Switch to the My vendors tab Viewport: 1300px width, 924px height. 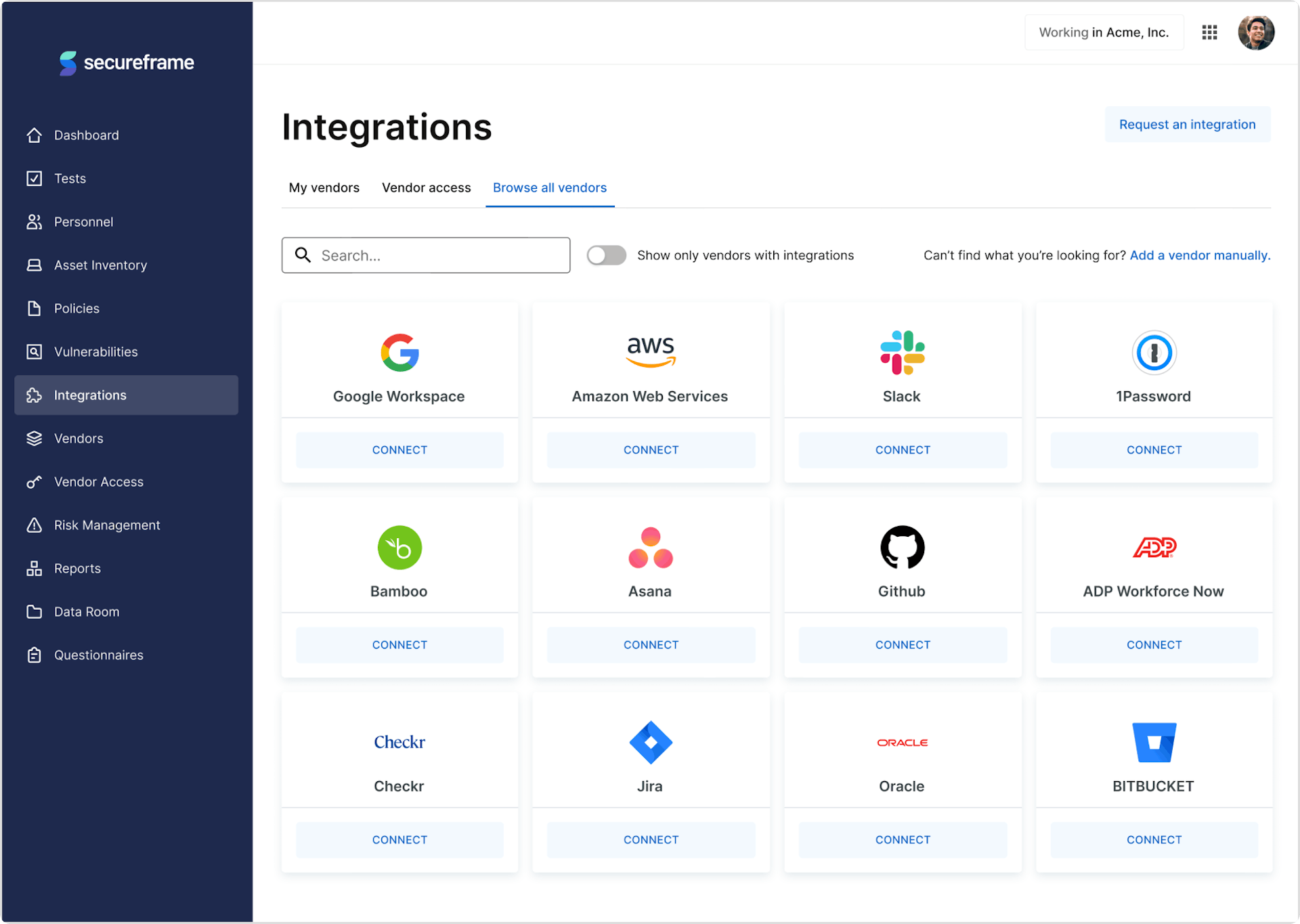[x=324, y=188]
